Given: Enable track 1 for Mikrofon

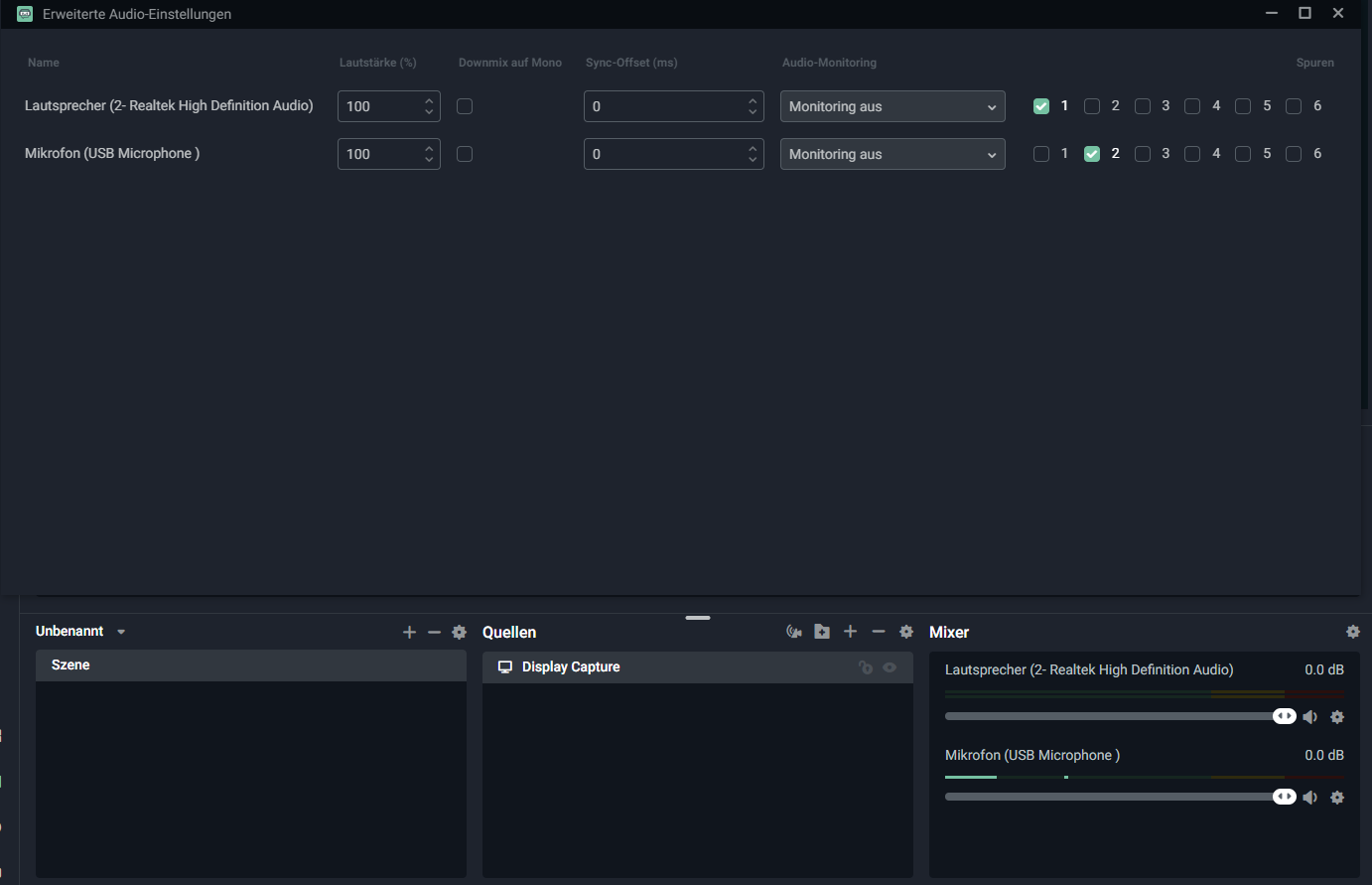Looking at the screenshot, I should pos(1041,154).
